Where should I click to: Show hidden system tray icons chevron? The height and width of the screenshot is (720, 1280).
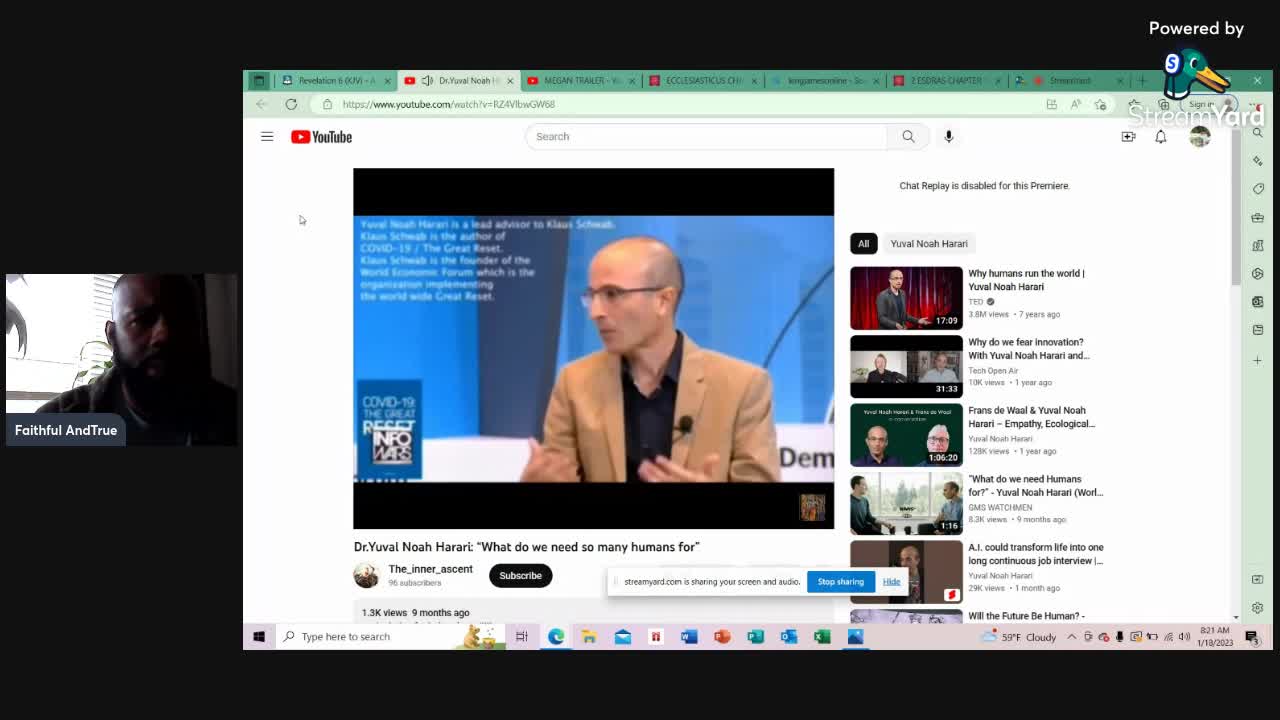1072,636
